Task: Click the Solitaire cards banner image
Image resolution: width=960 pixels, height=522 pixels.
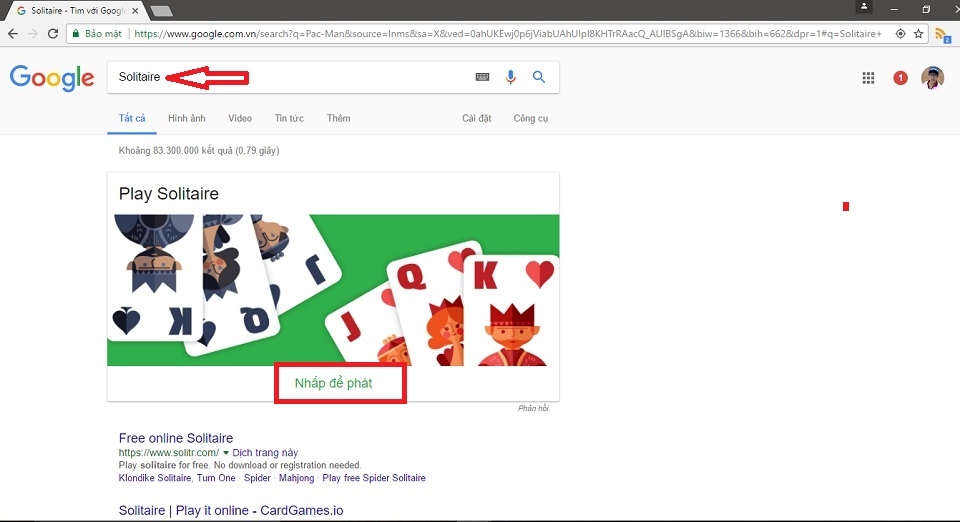Action: (333, 290)
